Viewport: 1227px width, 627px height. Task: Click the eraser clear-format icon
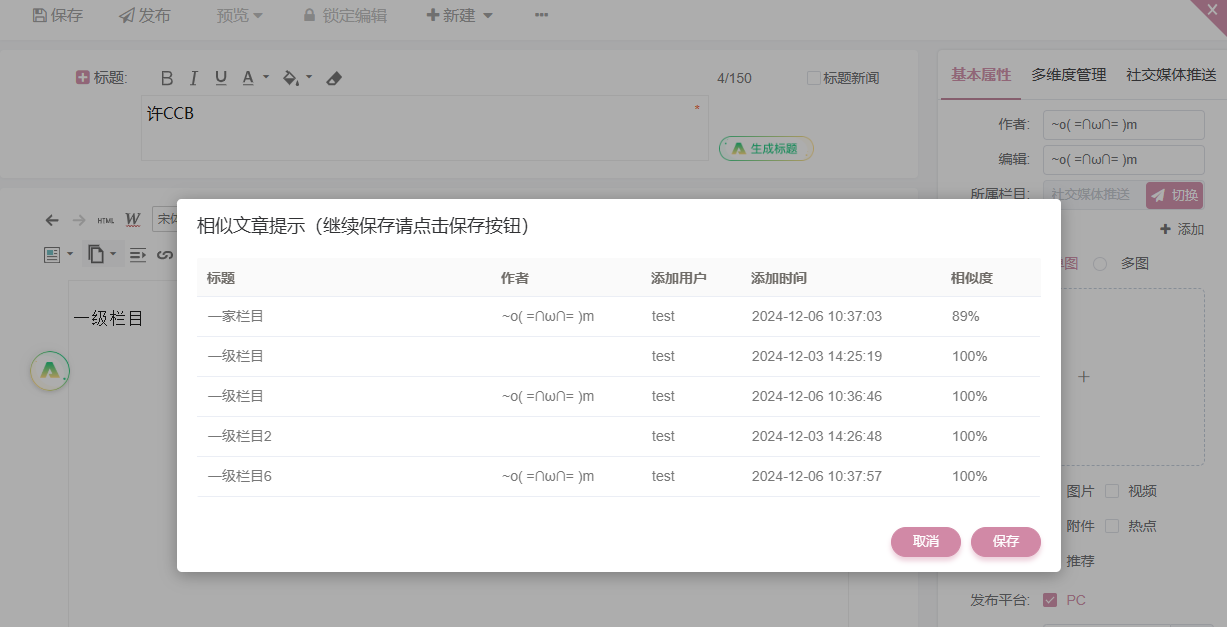coord(335,78)
